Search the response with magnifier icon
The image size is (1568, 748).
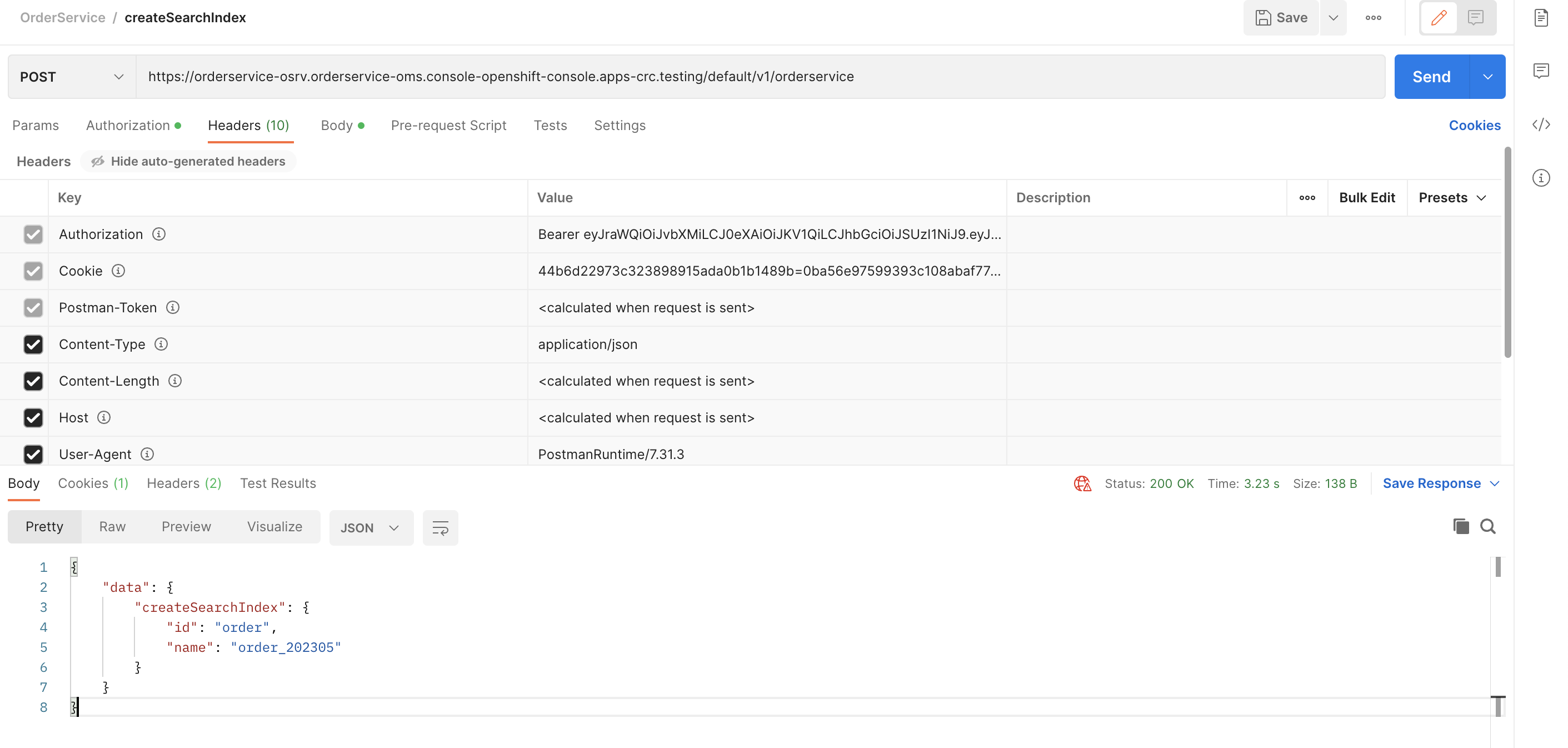pyautogui.click(x=1487, y=526)
